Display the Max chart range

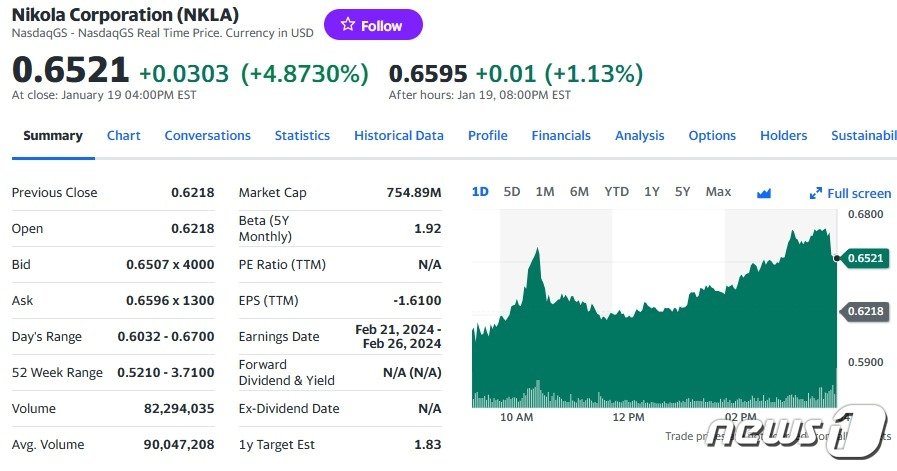[x=718, y=192]
